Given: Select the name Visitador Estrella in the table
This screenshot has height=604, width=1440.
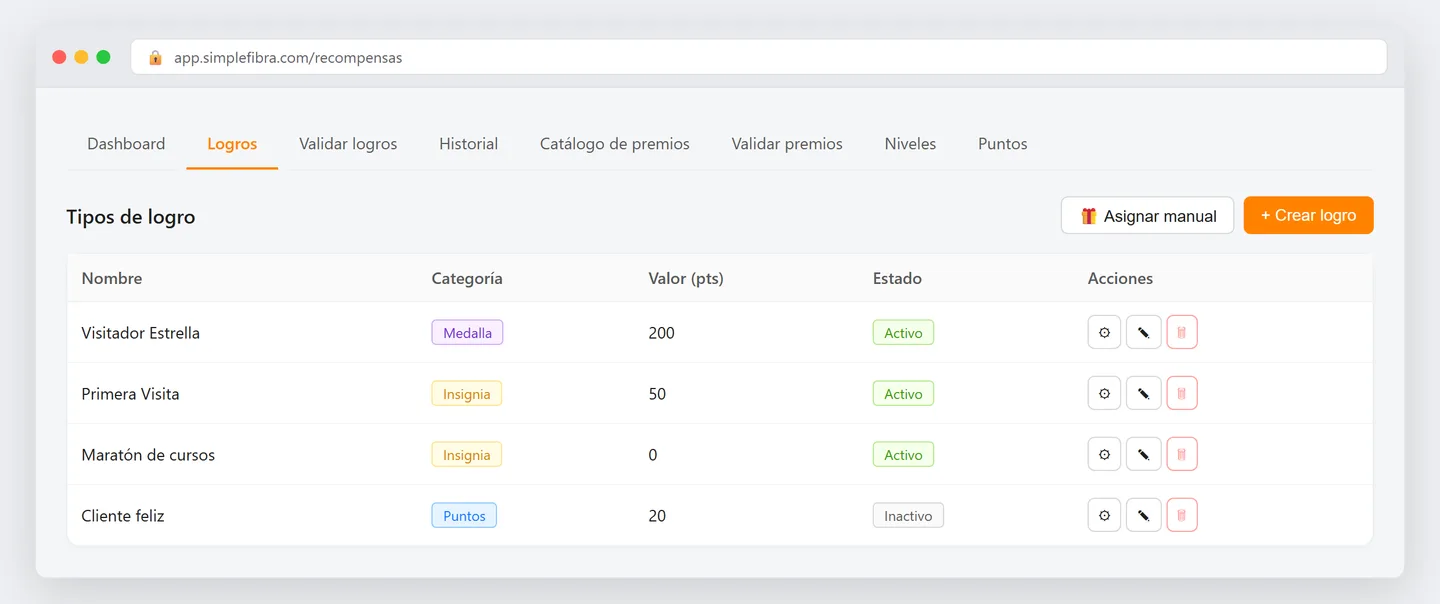Looking at the screenshot, I should tap(141, 333).
